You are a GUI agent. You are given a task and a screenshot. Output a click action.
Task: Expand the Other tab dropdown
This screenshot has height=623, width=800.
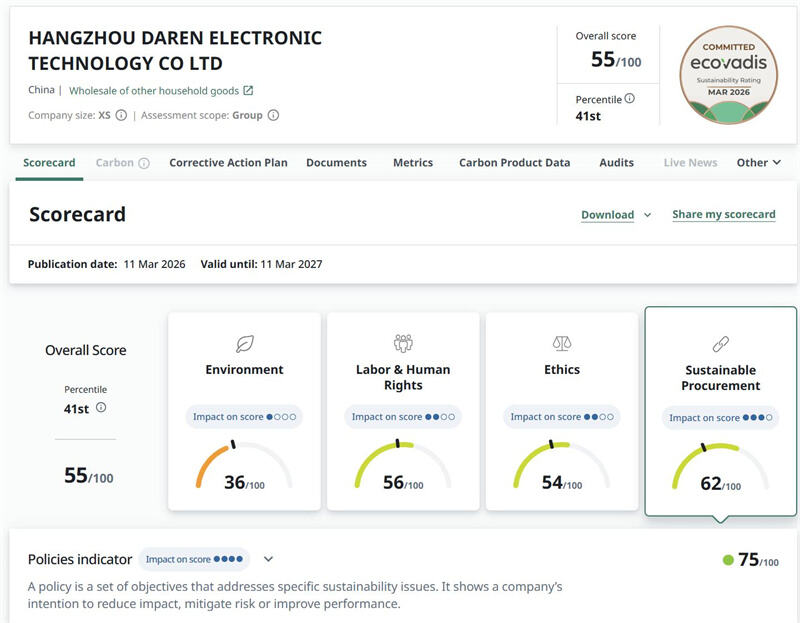tap(758, 162)
